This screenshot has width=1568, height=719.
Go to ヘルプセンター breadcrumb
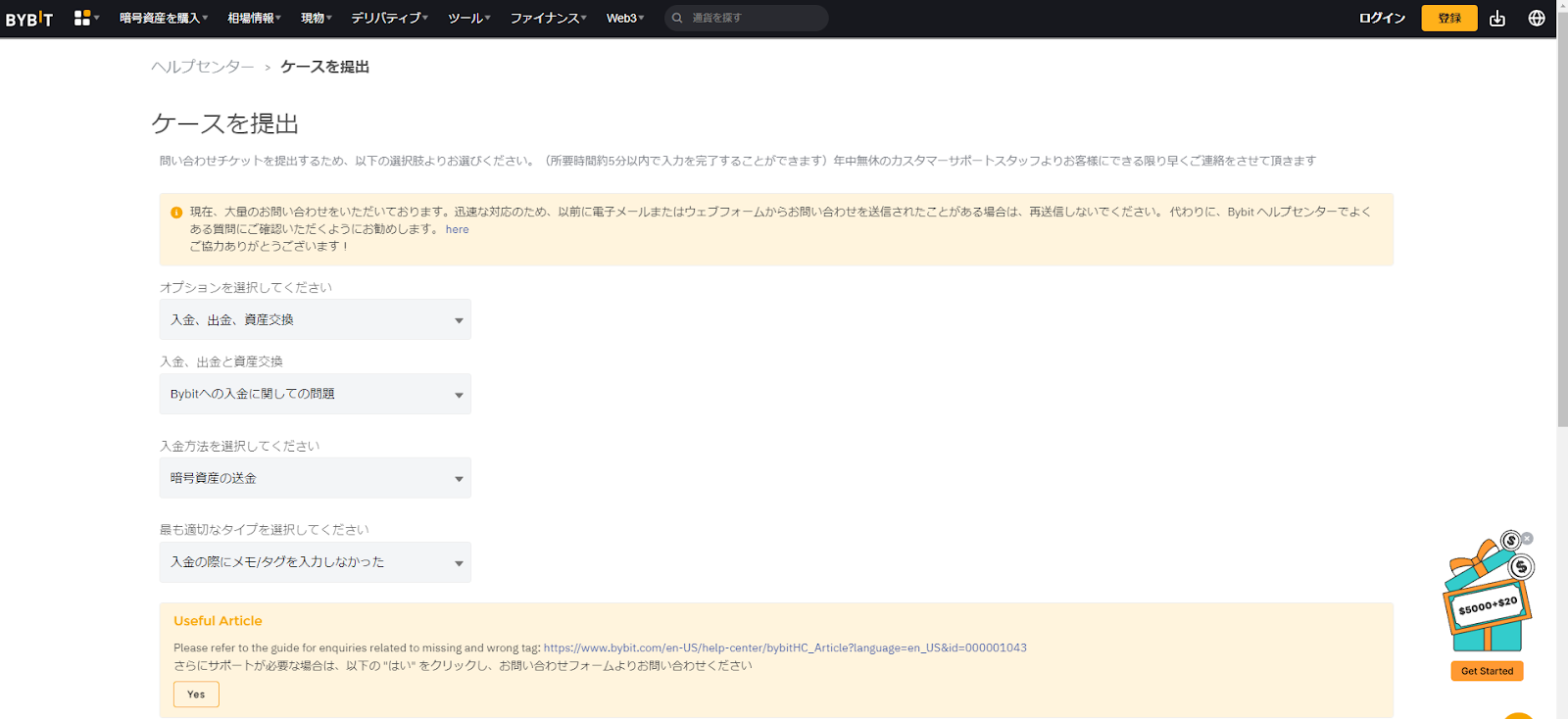(x=203, y=67)
